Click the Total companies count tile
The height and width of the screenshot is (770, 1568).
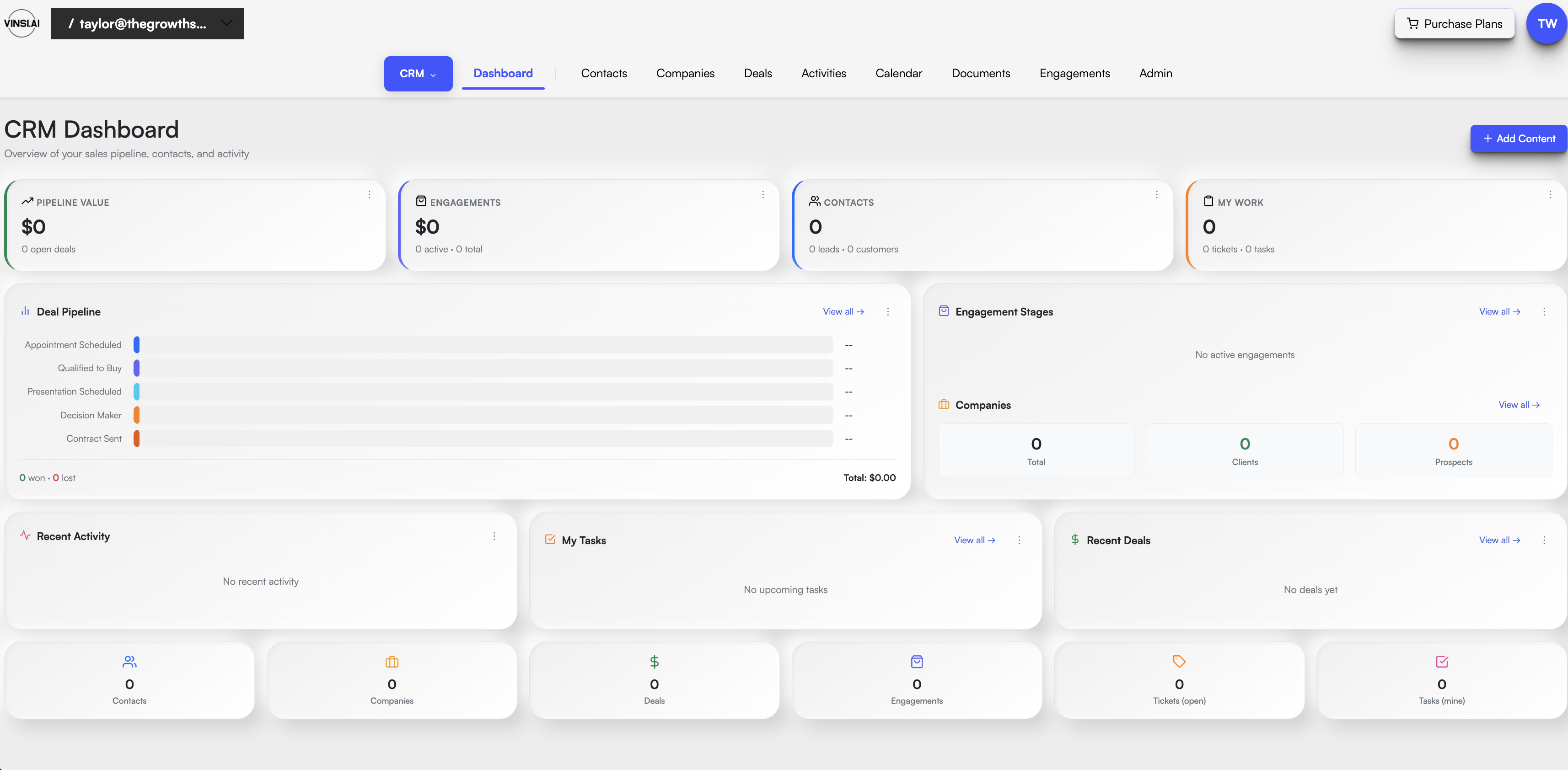point(1036,450)
